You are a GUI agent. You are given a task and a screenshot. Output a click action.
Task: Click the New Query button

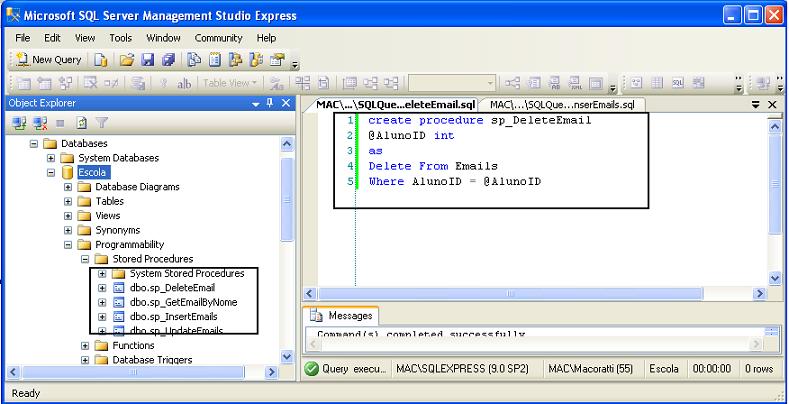pyautogui.click(x=48, y=60)
